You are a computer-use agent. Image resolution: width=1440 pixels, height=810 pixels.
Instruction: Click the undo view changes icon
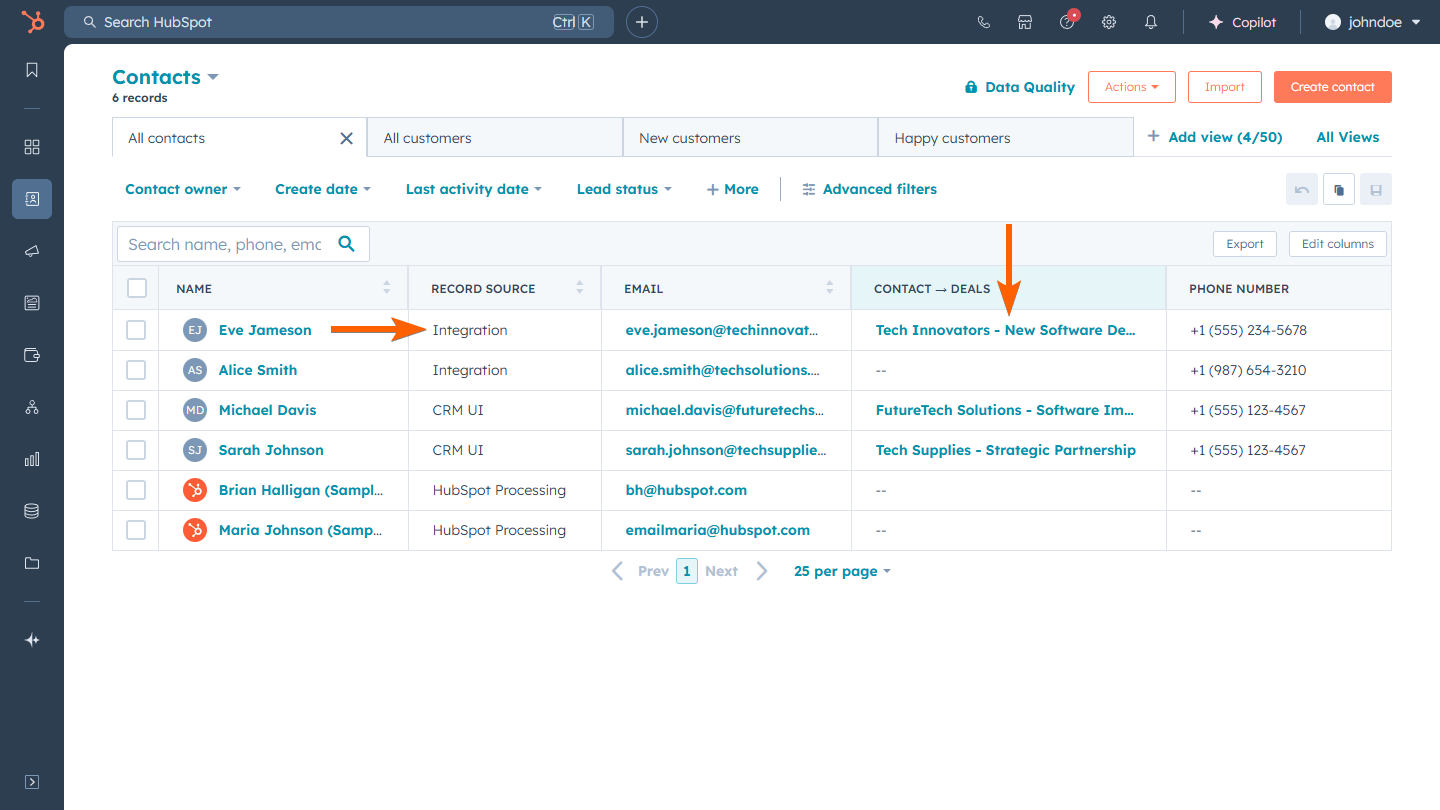1302,189
